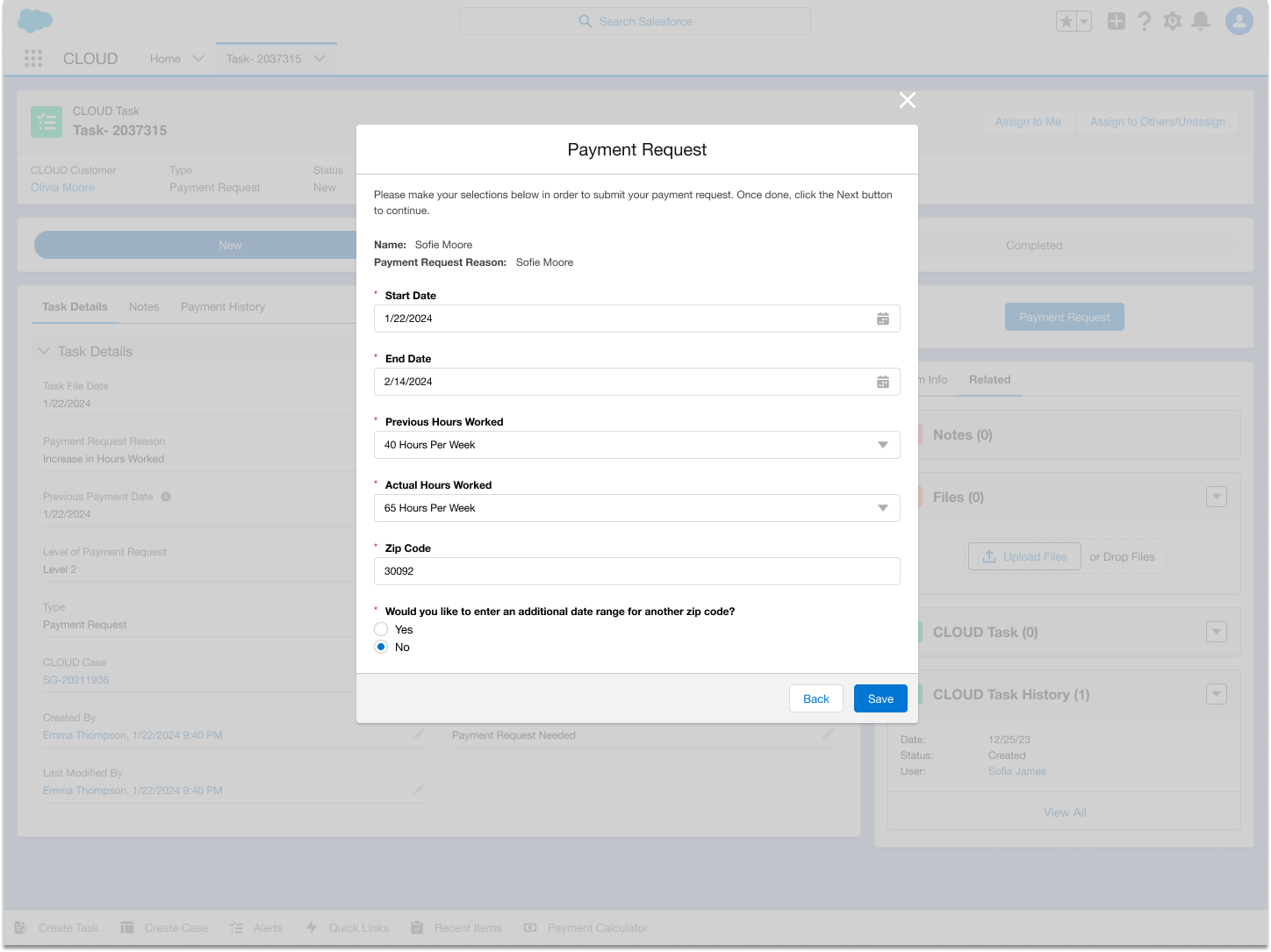Open the Actual Hours Worked dropdown
This screenshot has width=1271, height=952.
point(883,508)
